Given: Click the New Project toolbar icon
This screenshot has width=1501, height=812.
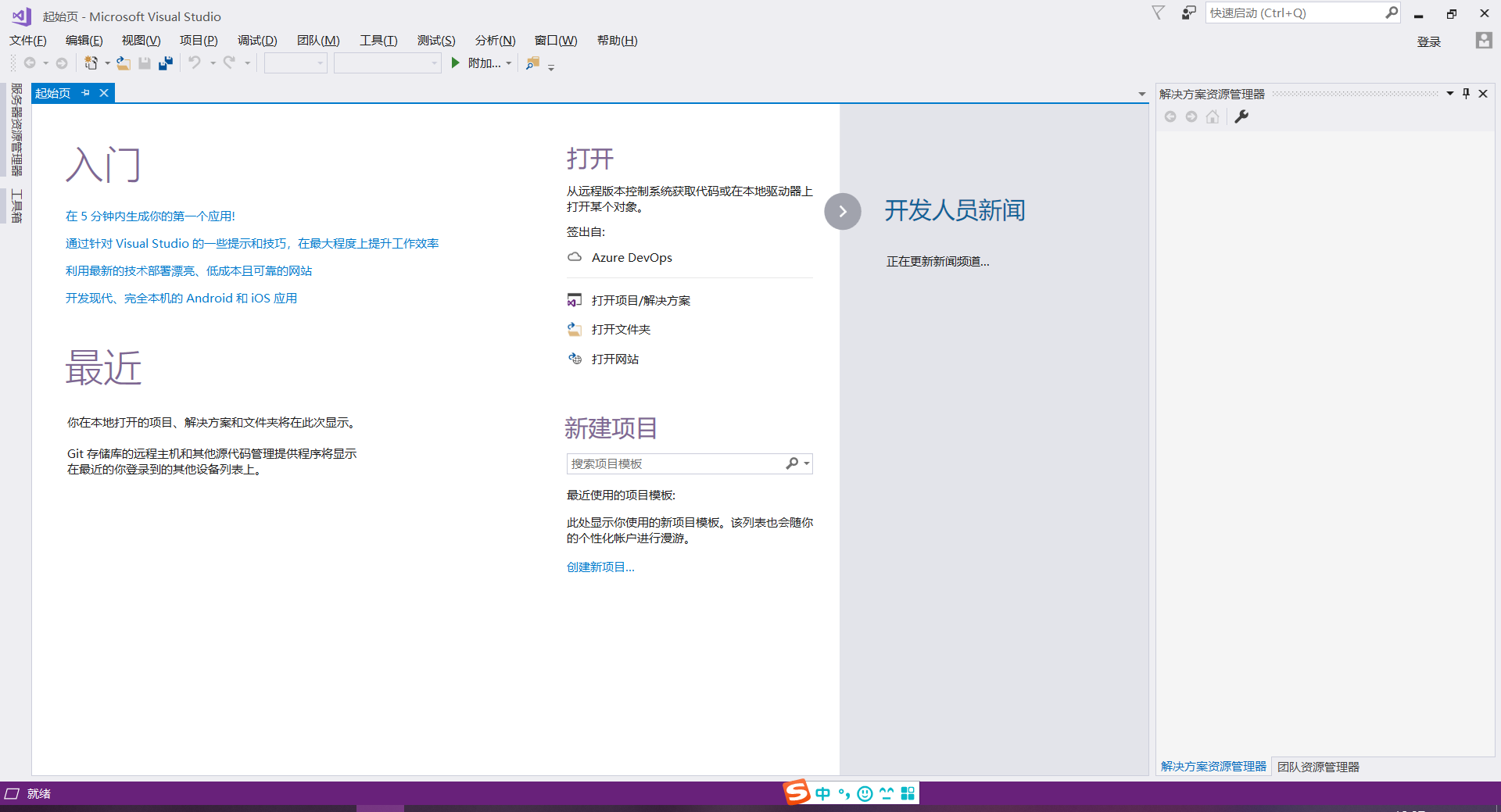Looking at the screenshot, I should pos(92,63).
